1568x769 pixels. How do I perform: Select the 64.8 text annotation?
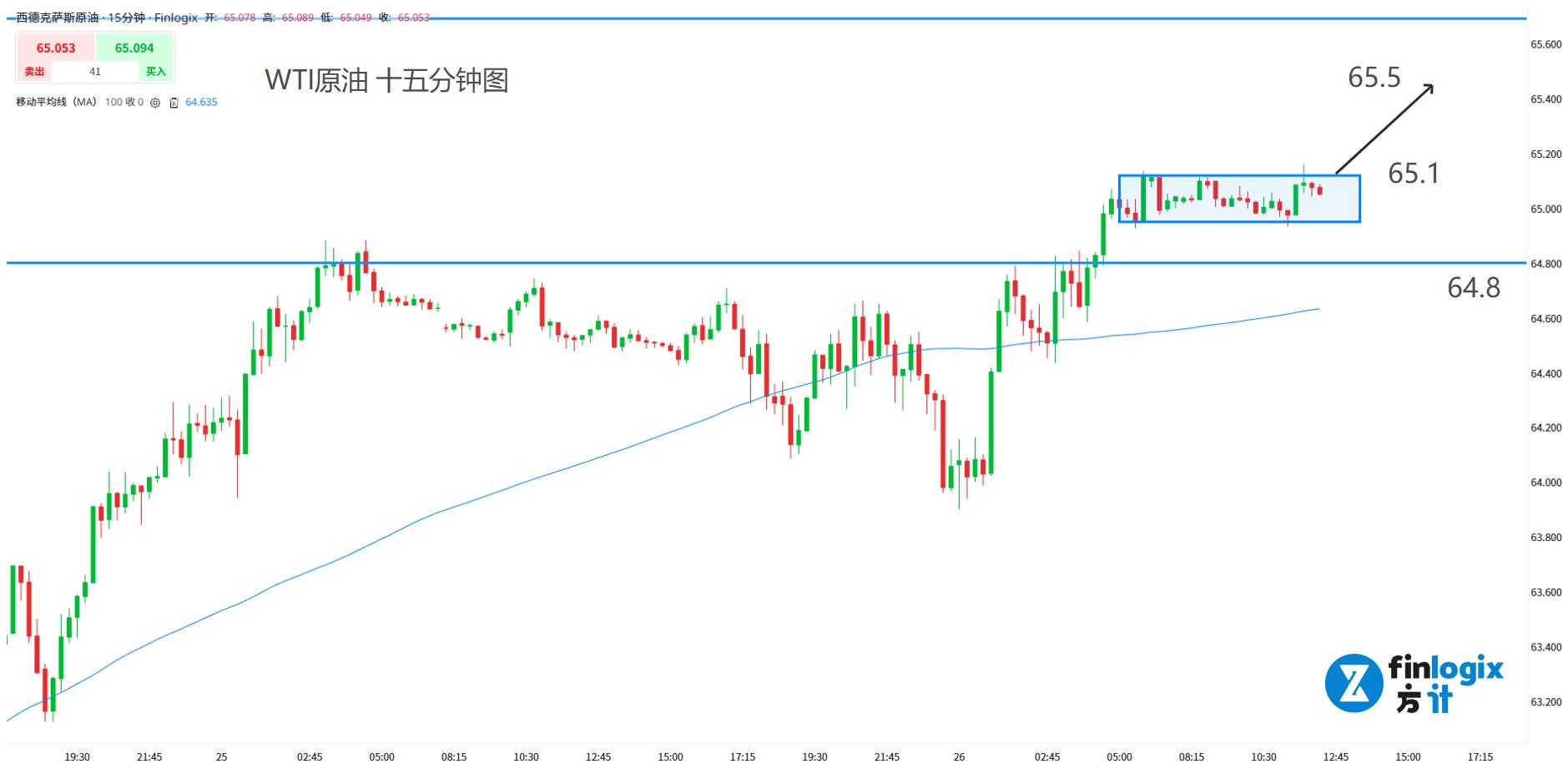(1473, 287)
